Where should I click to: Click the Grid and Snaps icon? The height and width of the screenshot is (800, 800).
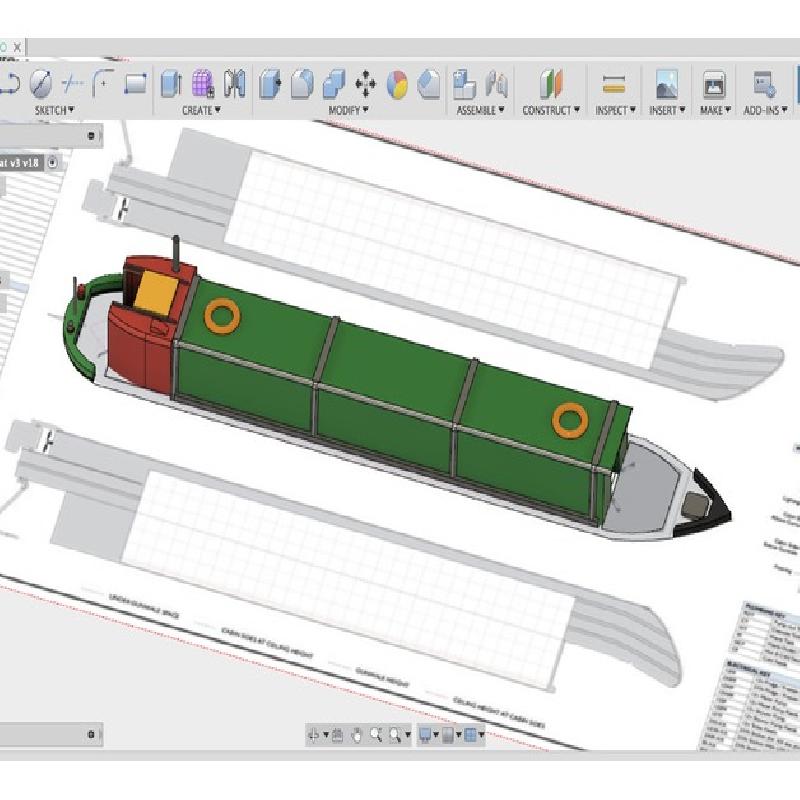click(447, 735)
